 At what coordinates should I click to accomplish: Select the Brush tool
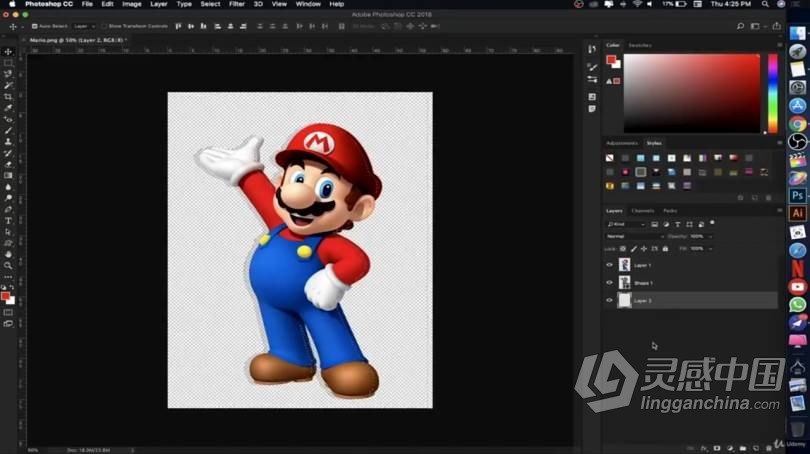pyautogui.click(x=8, y=130)
